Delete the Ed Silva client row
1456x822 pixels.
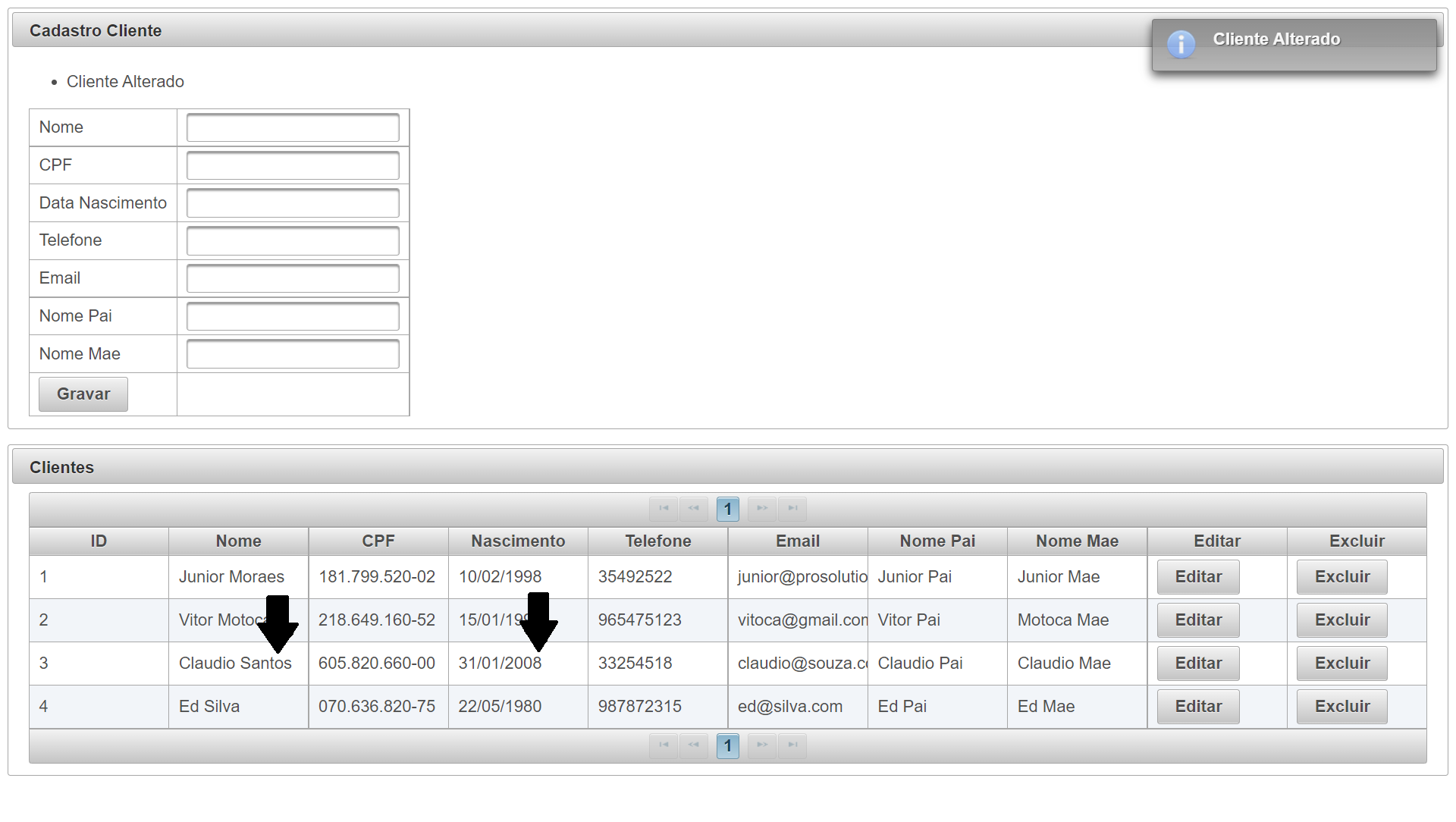1341,707
